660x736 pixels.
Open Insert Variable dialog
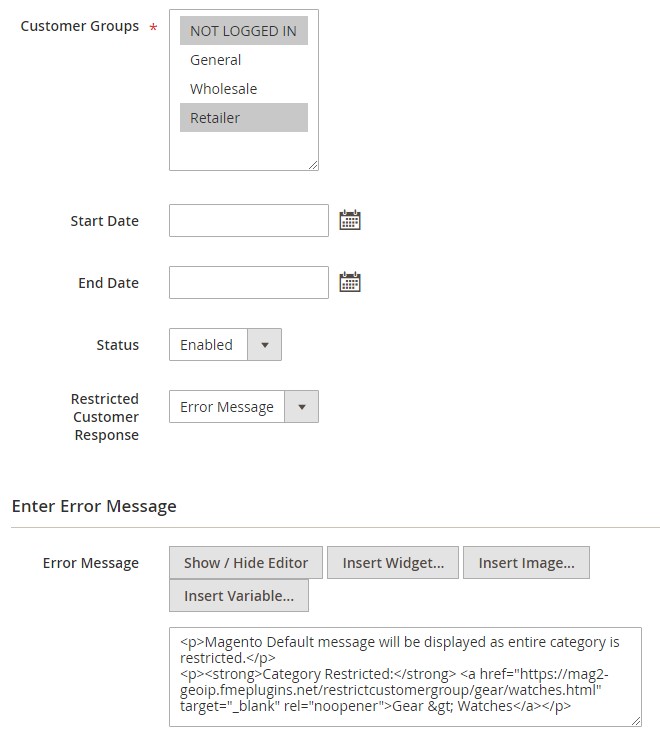[239, 596]
